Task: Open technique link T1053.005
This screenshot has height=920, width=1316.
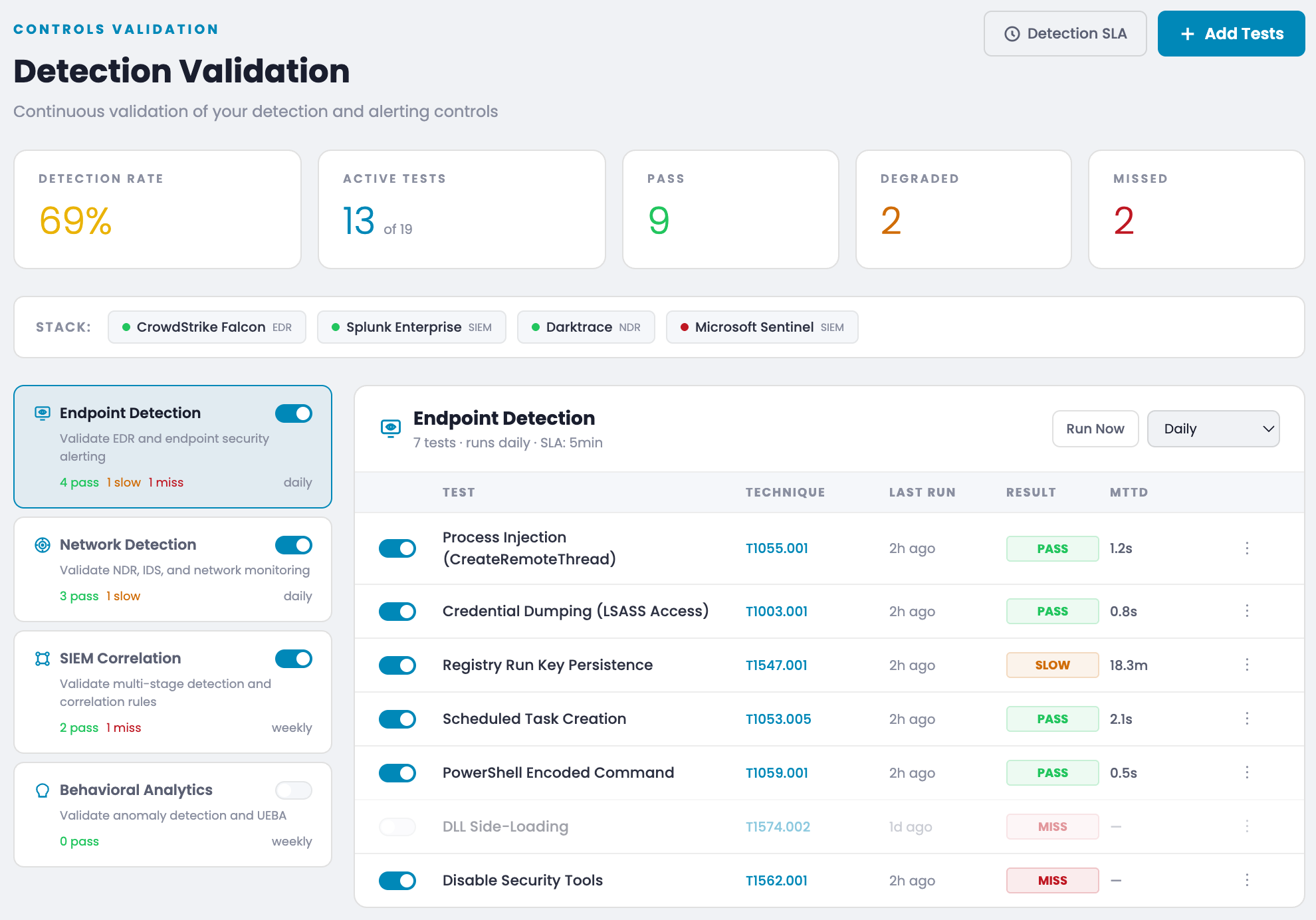Action: [x=778, y=719]
